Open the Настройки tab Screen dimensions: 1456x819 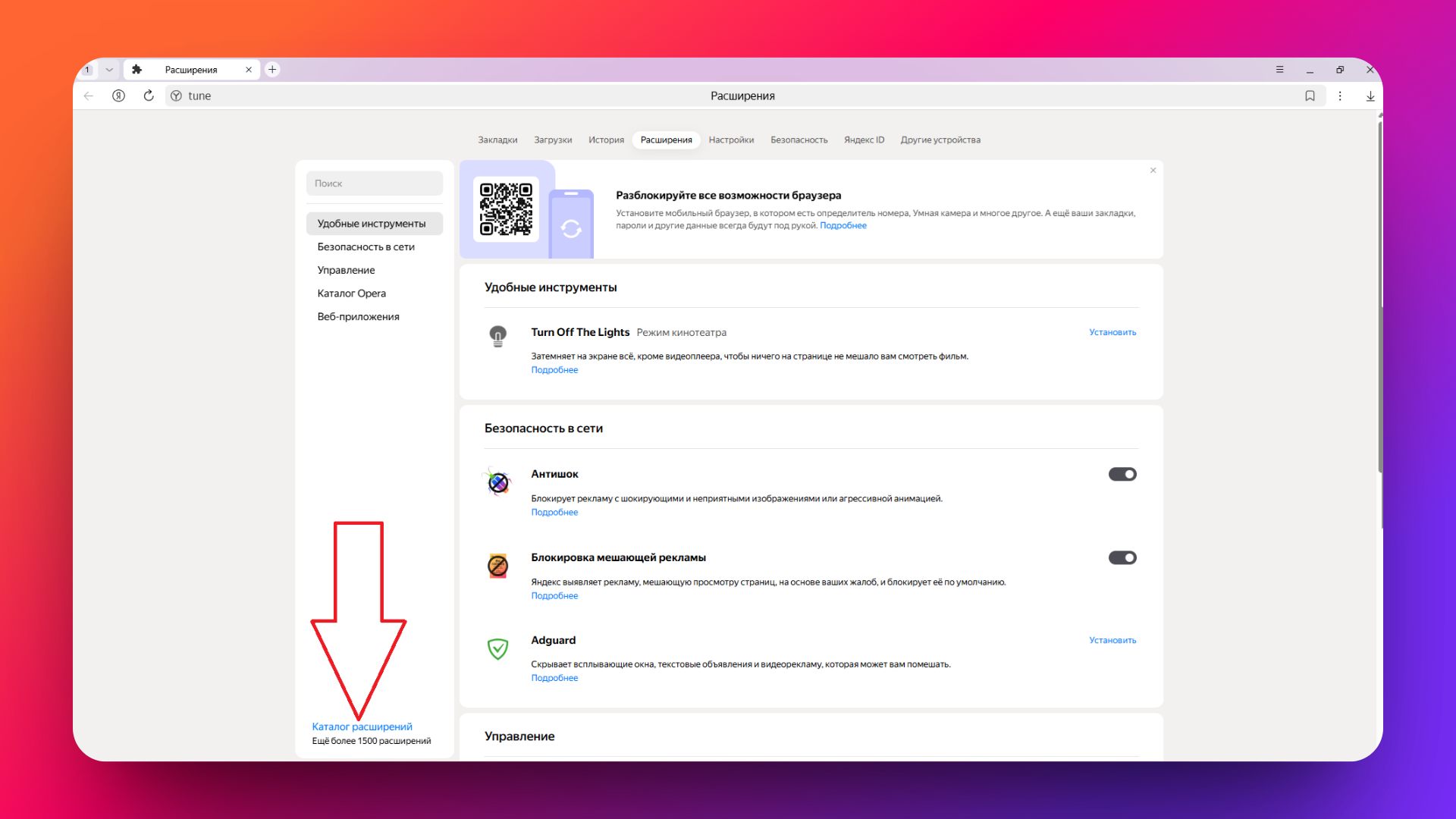pyautogui.click(x=731, y=140)
